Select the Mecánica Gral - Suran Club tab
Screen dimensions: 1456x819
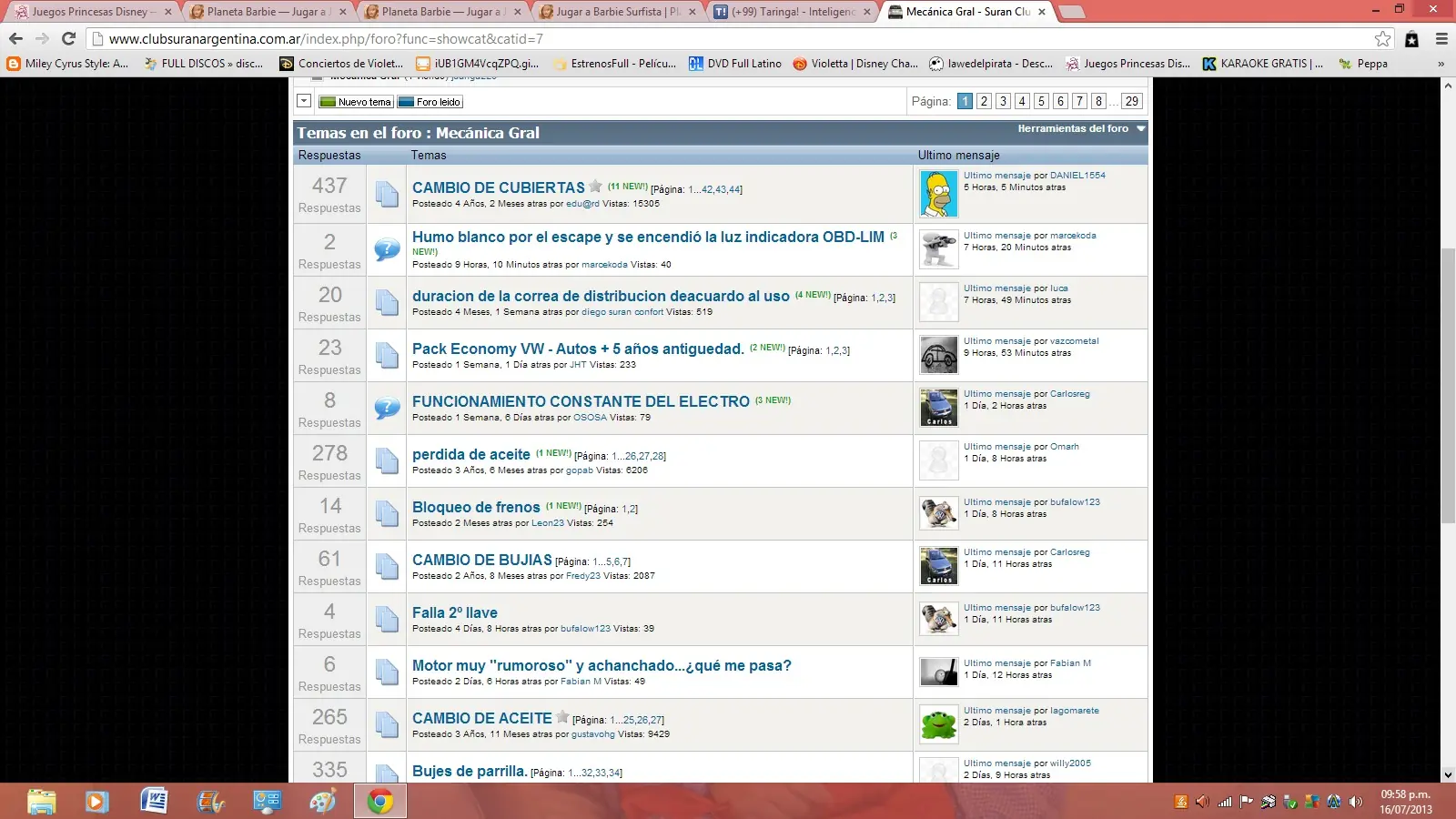(967, 12)
